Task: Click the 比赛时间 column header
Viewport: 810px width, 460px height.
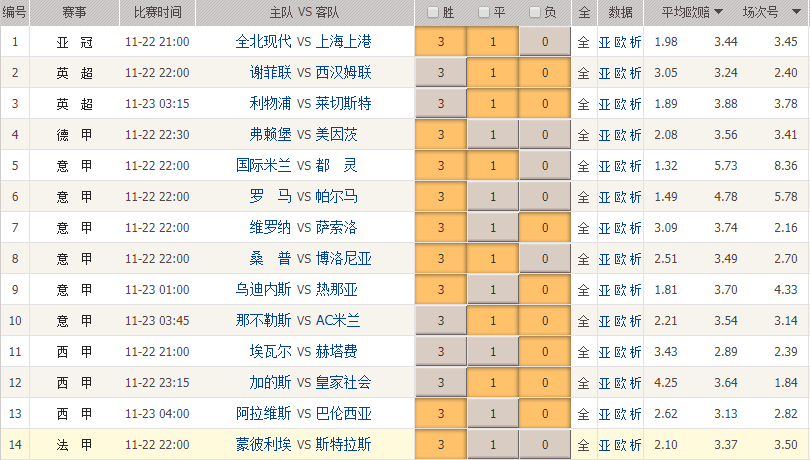Action: coord(158,12)
